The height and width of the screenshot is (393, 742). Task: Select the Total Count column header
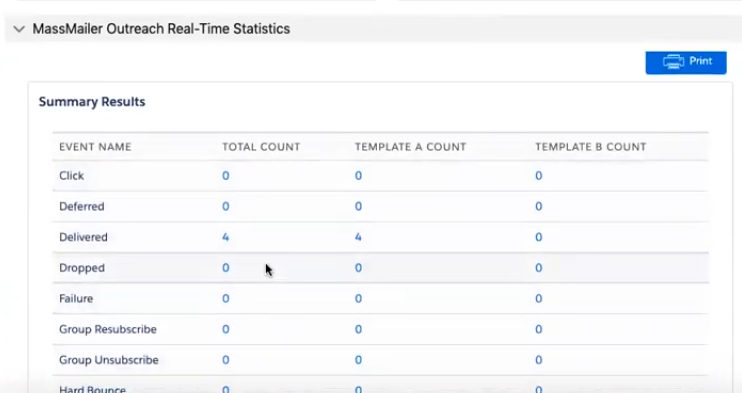(x=261, y=147)
